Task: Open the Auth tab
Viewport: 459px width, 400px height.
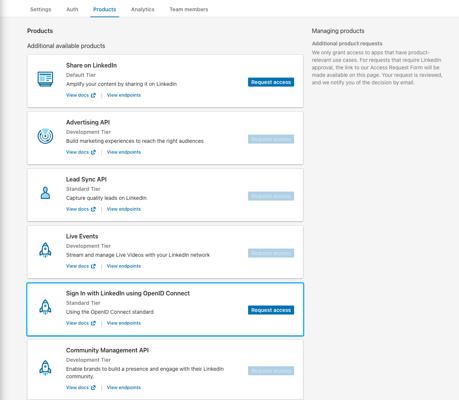Action: [x=72, y=9]
